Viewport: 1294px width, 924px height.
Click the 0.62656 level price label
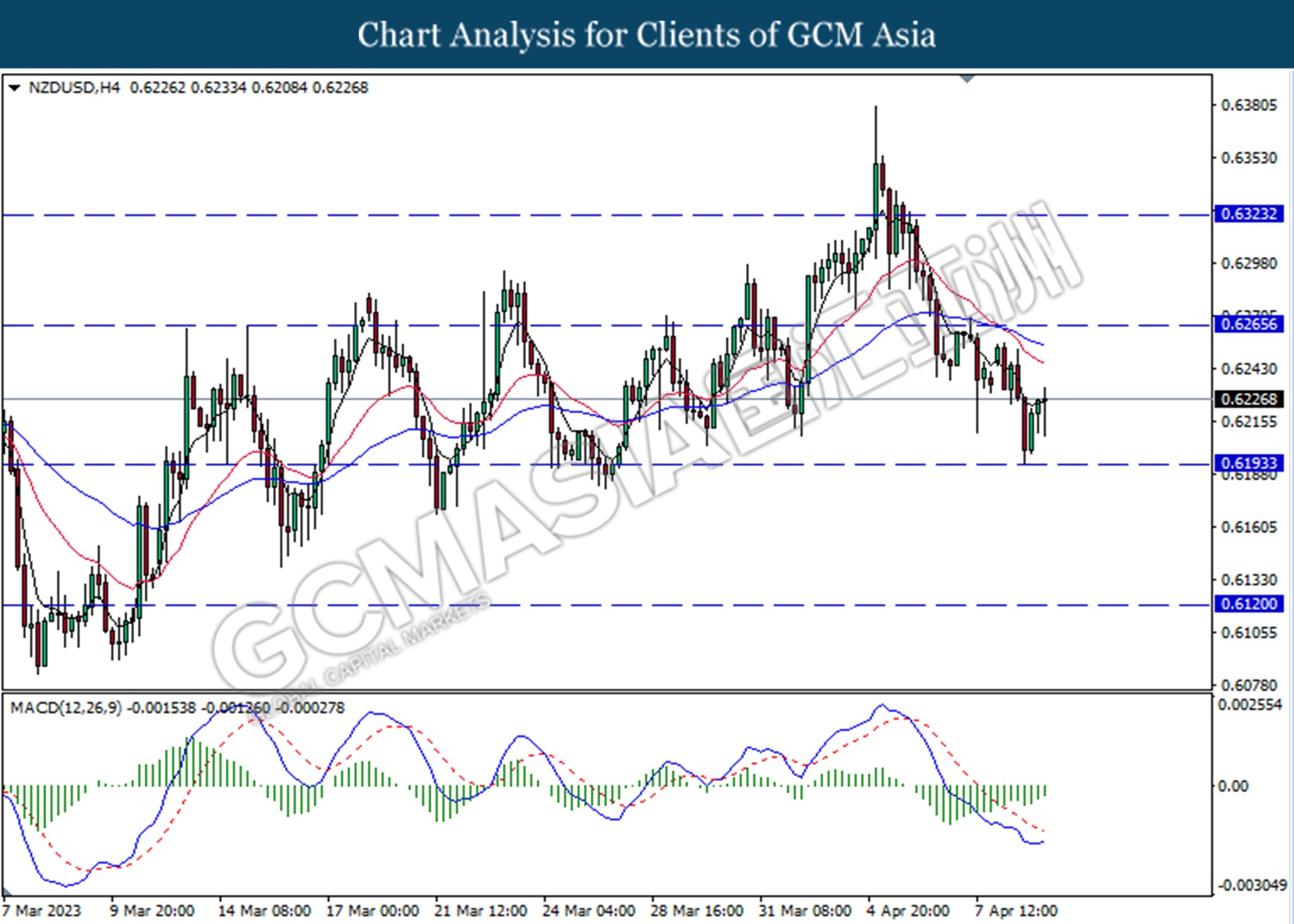pyautogui.click(x=1249, y=324)
